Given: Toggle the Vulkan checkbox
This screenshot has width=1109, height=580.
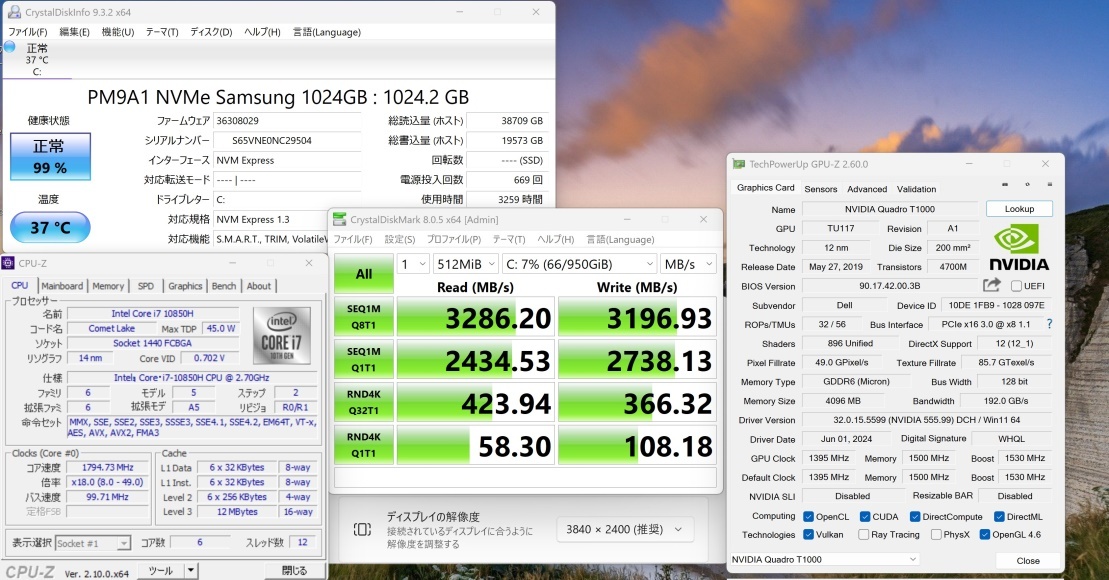Looking at the screenshot, I should [808, 535].
